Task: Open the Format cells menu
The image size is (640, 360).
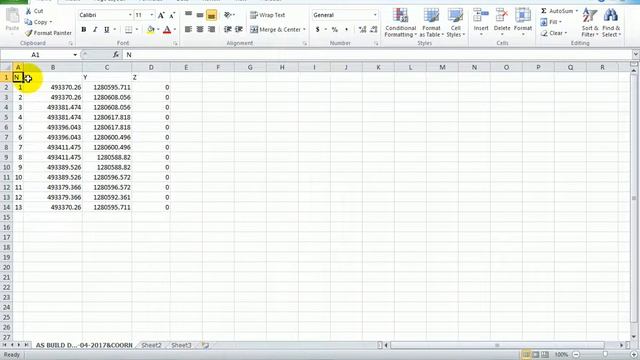Action: [522, 22]
